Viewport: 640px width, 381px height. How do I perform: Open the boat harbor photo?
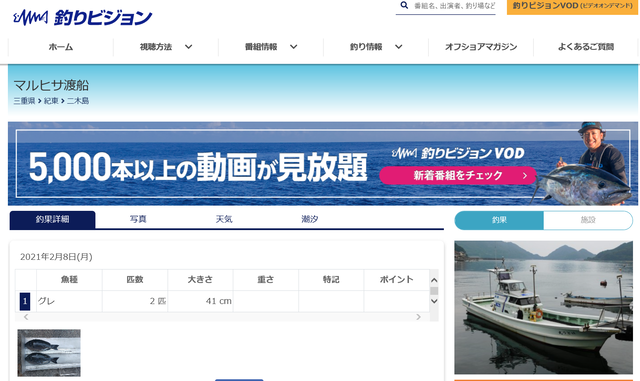coord(544,307)
